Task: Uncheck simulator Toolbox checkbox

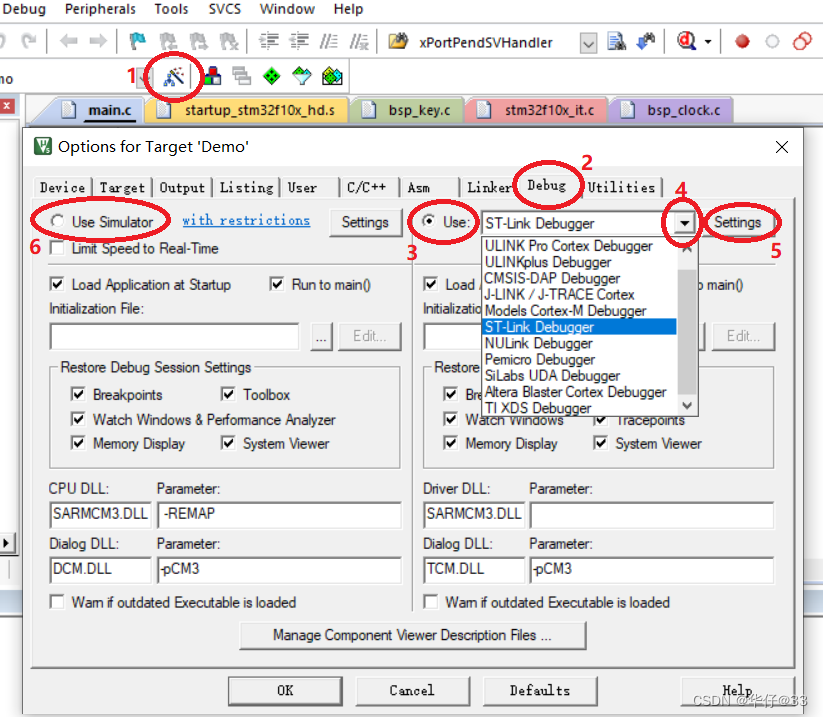Action: pyautogui.click(x=228, y=394)
